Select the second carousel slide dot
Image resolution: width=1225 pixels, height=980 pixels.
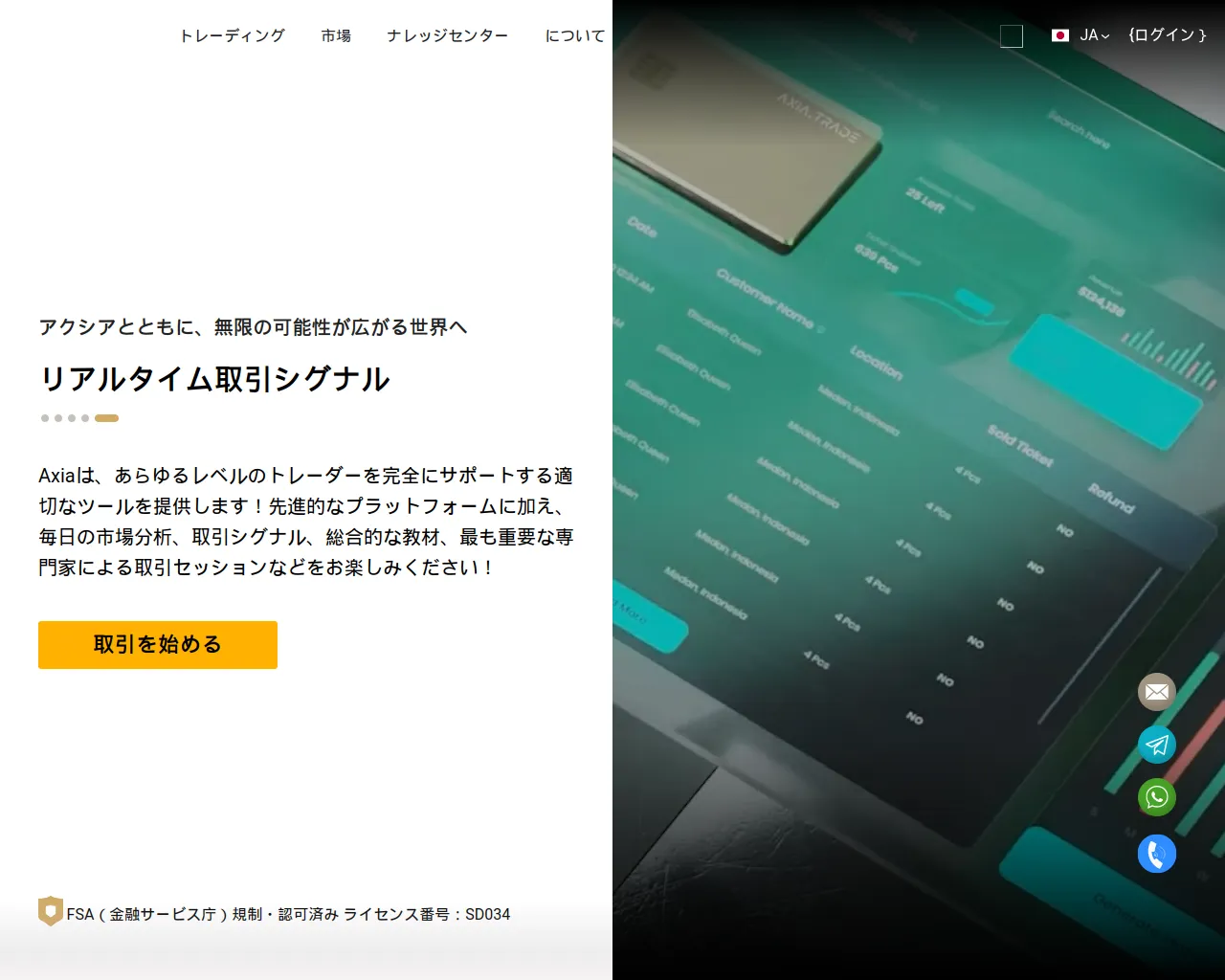point(58,418)
